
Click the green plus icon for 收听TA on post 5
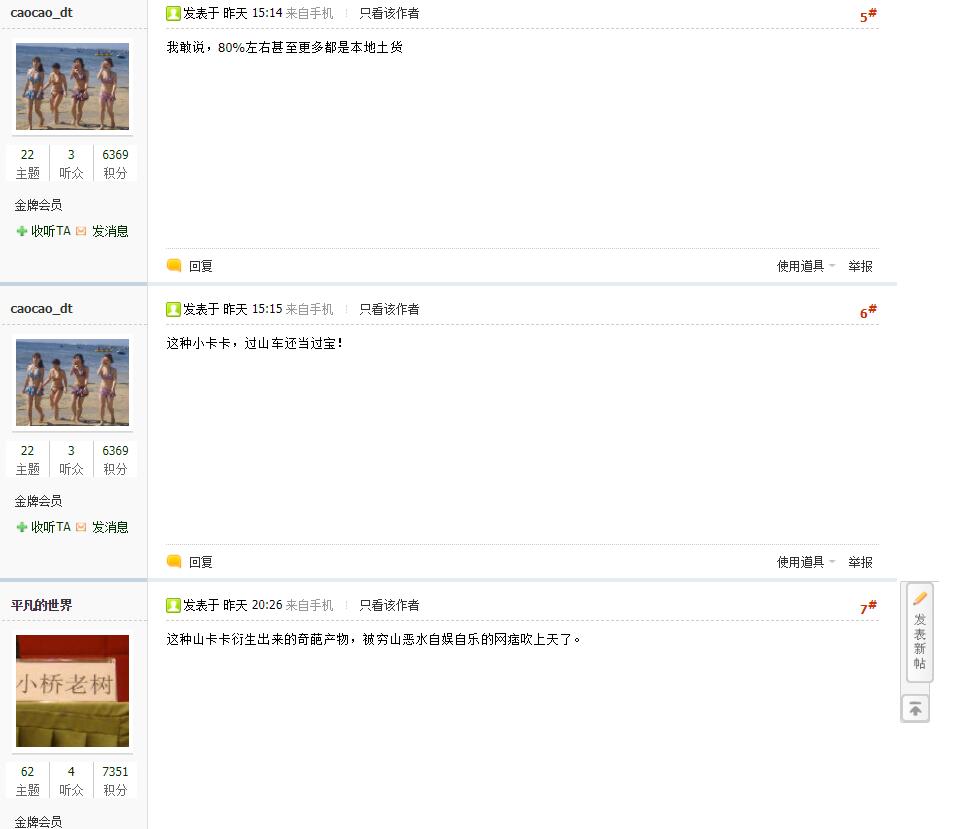(21, 231)
